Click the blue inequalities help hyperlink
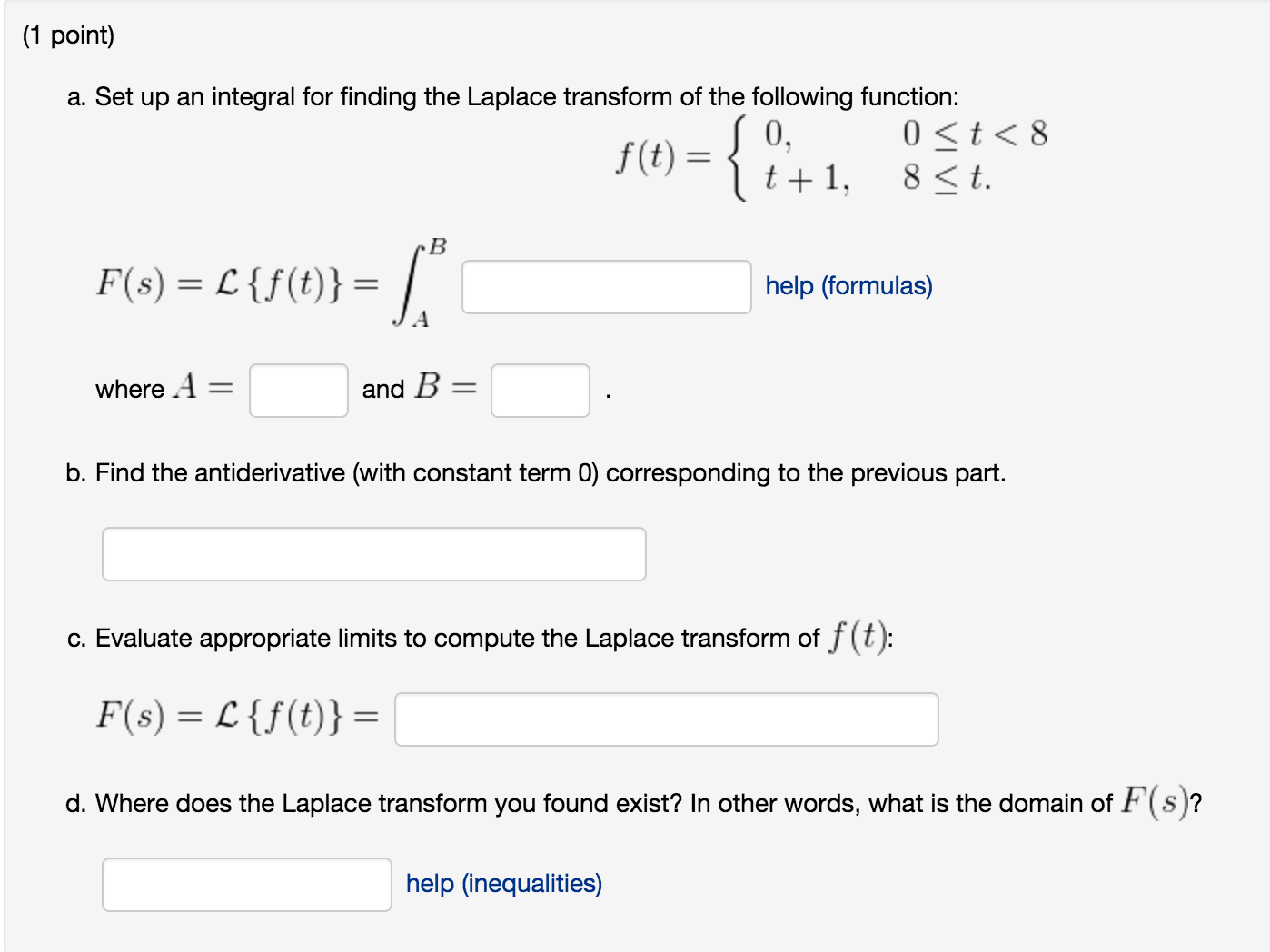 click(503, 883)
